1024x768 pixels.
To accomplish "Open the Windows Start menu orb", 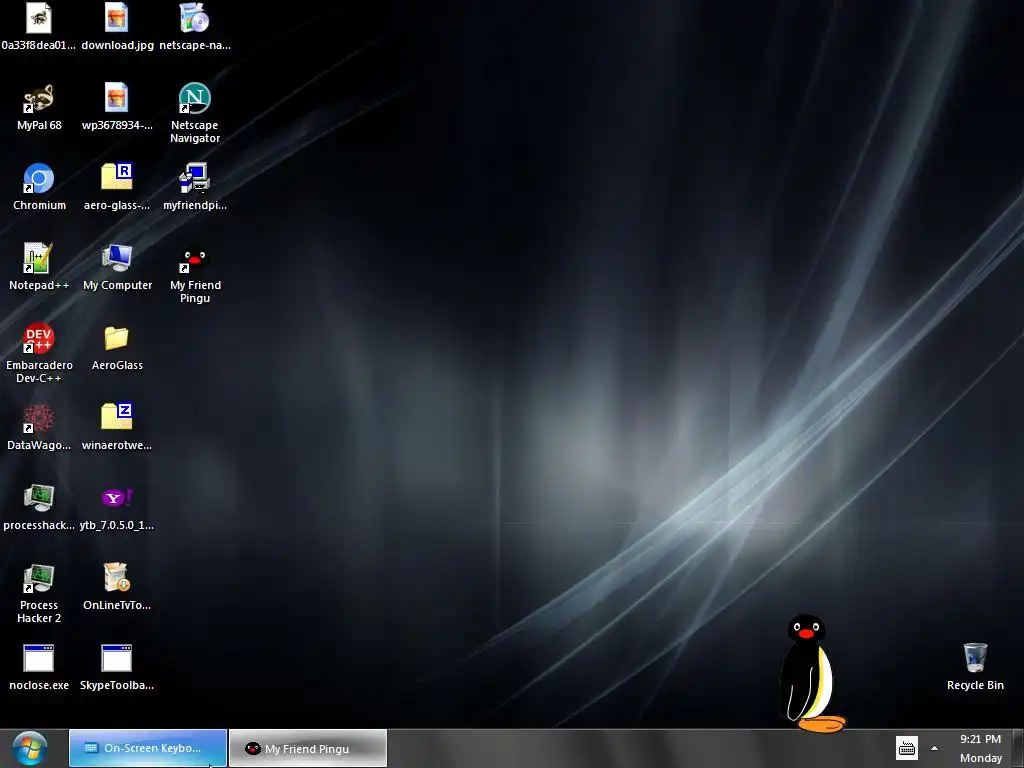I will pyautogui.click(x=30, y=748).
